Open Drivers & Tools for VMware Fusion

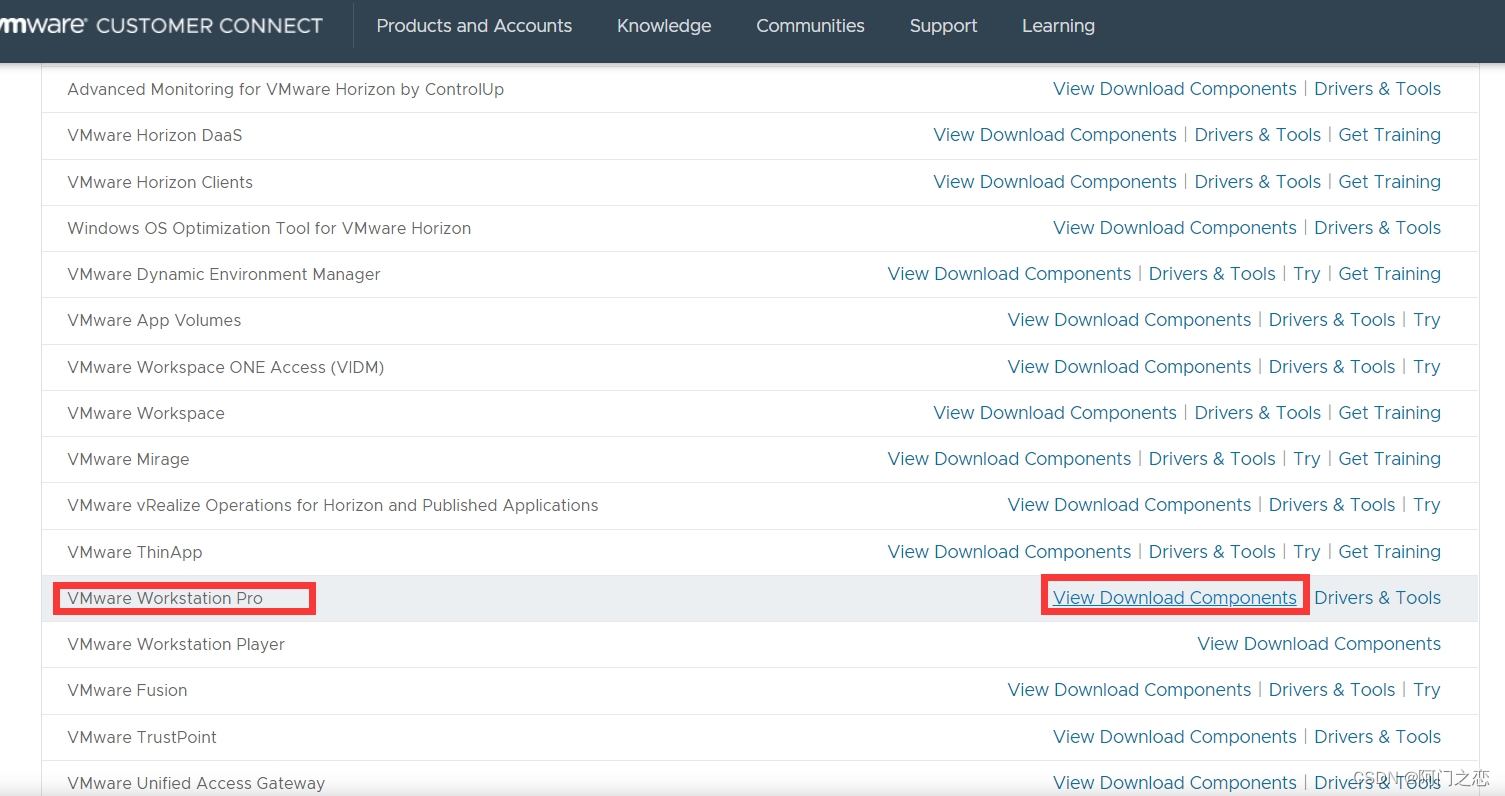click(x=1332, y=690)
